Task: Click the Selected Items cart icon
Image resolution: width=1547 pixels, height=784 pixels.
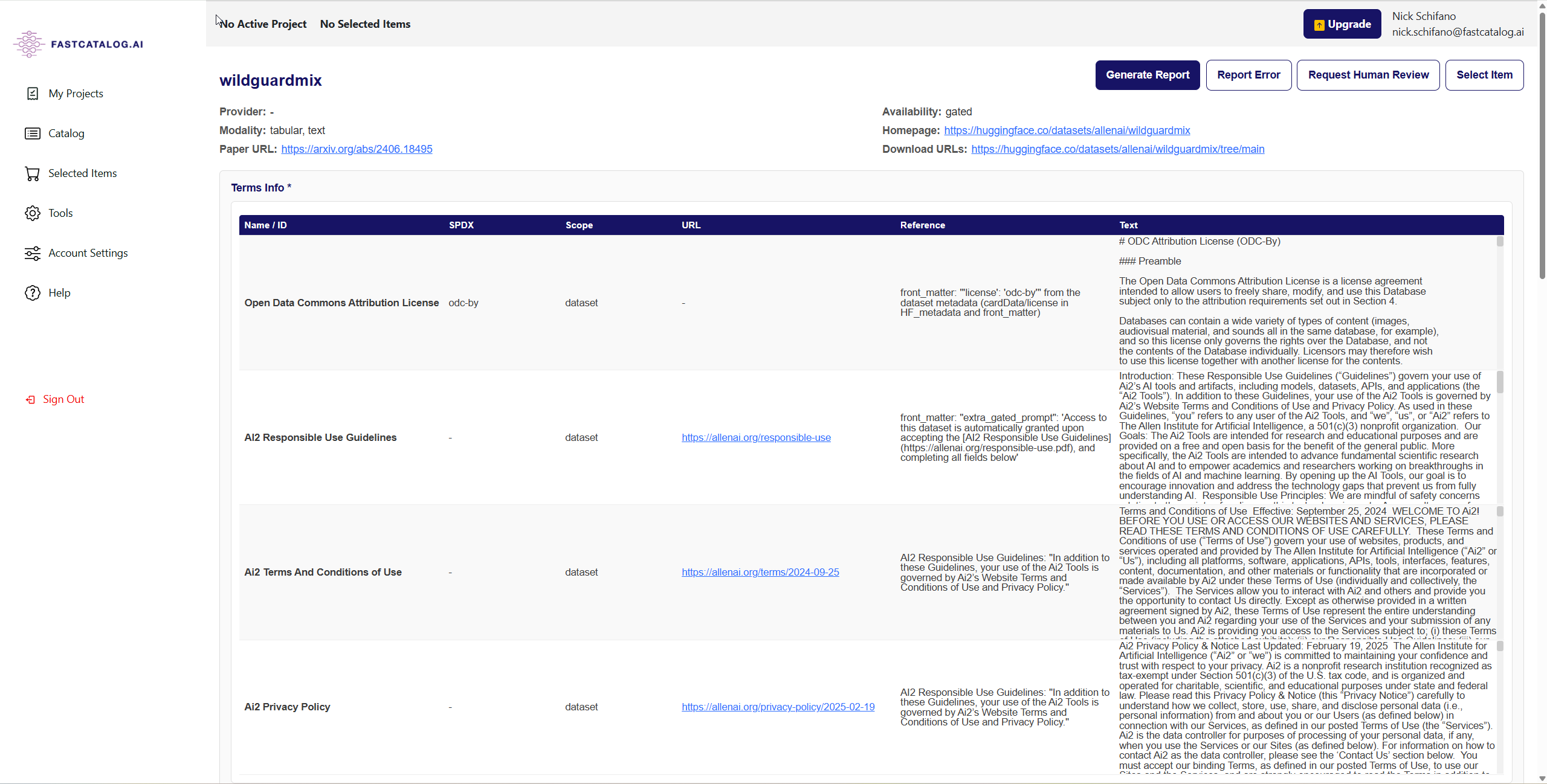Action: [33, 174]
